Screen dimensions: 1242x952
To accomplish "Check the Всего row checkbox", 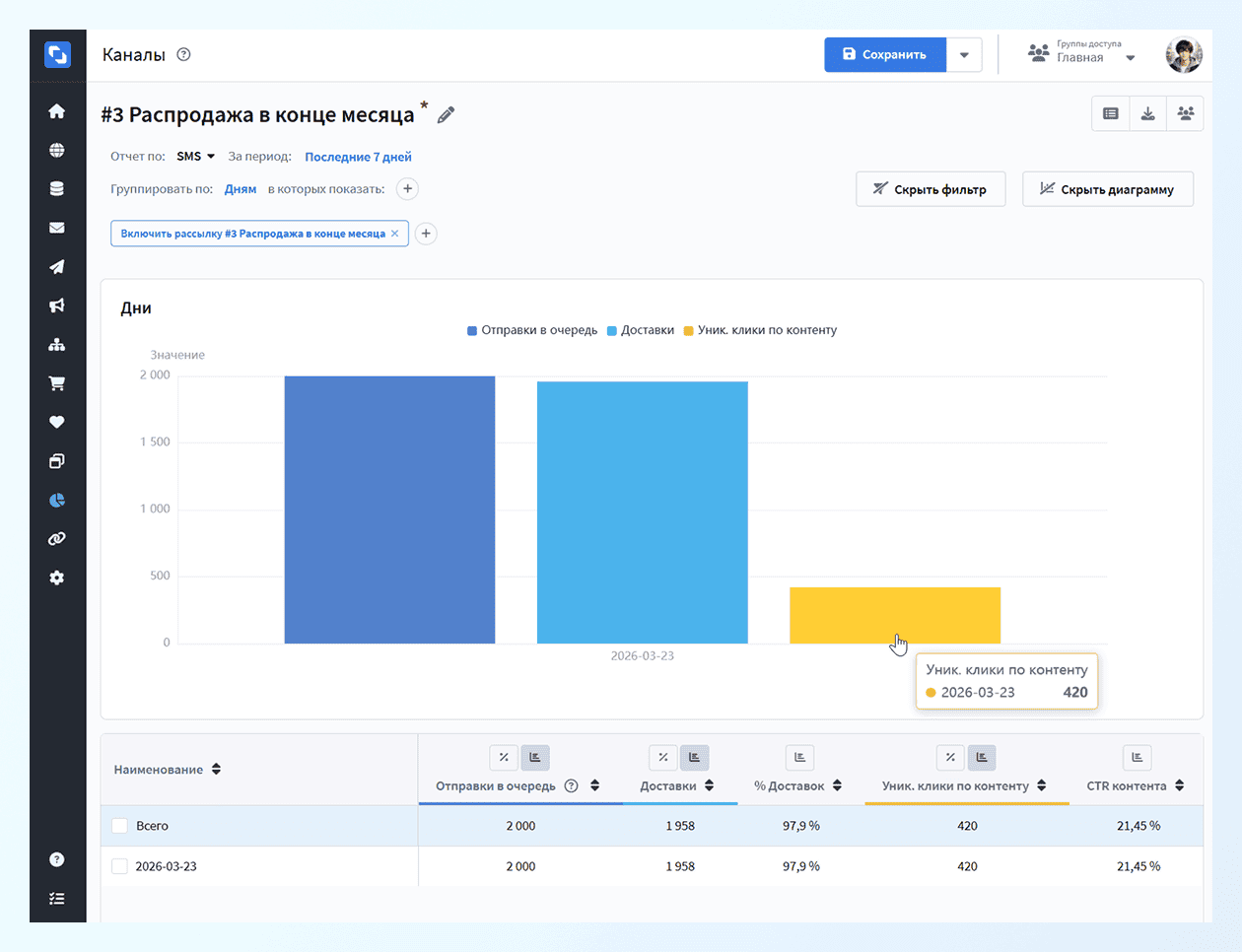I will coord(119,826).
